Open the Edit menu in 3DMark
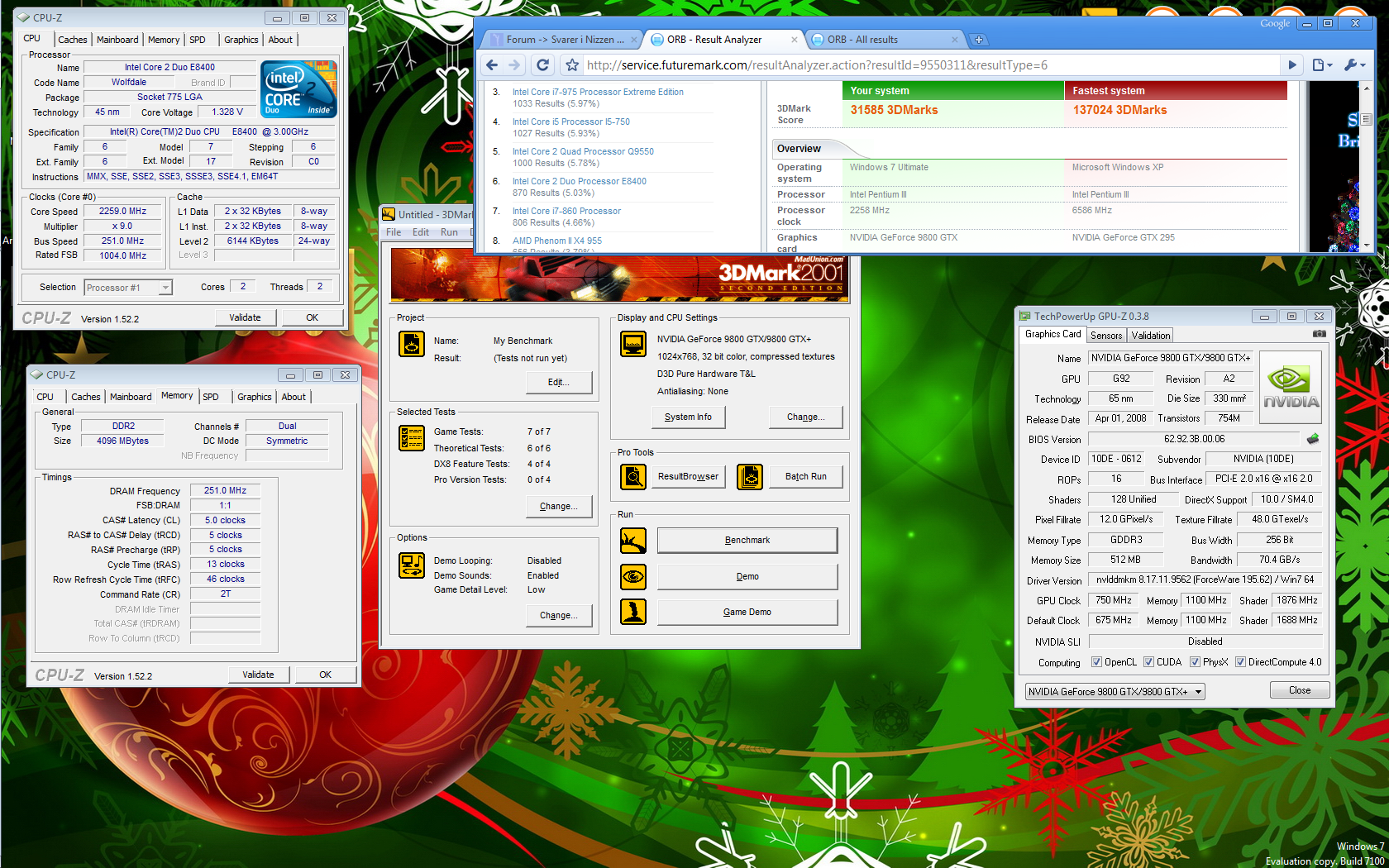This screenshot has width=1389, height=868. point(421,232)
